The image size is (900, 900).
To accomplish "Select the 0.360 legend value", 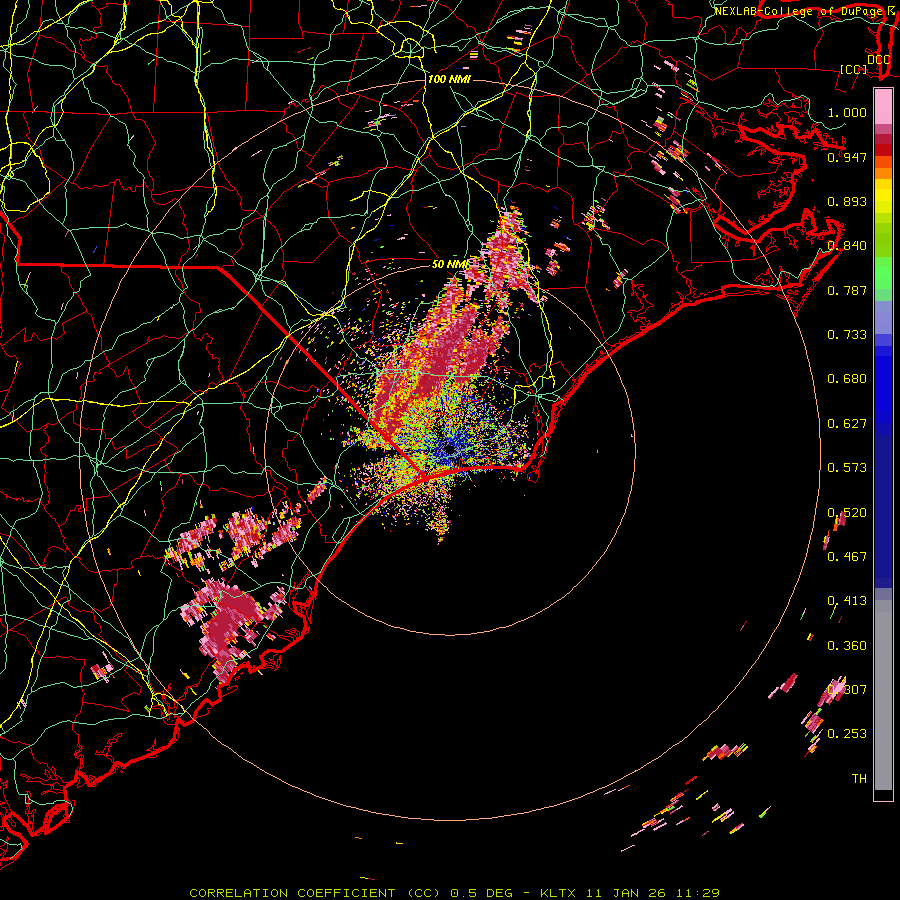I will tap(847, 646).
